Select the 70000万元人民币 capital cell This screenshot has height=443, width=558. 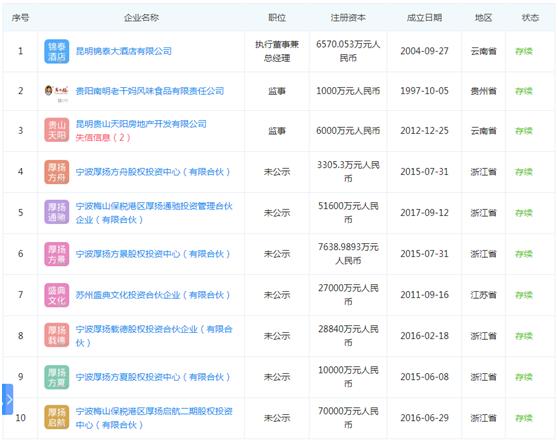coord(348,418)
